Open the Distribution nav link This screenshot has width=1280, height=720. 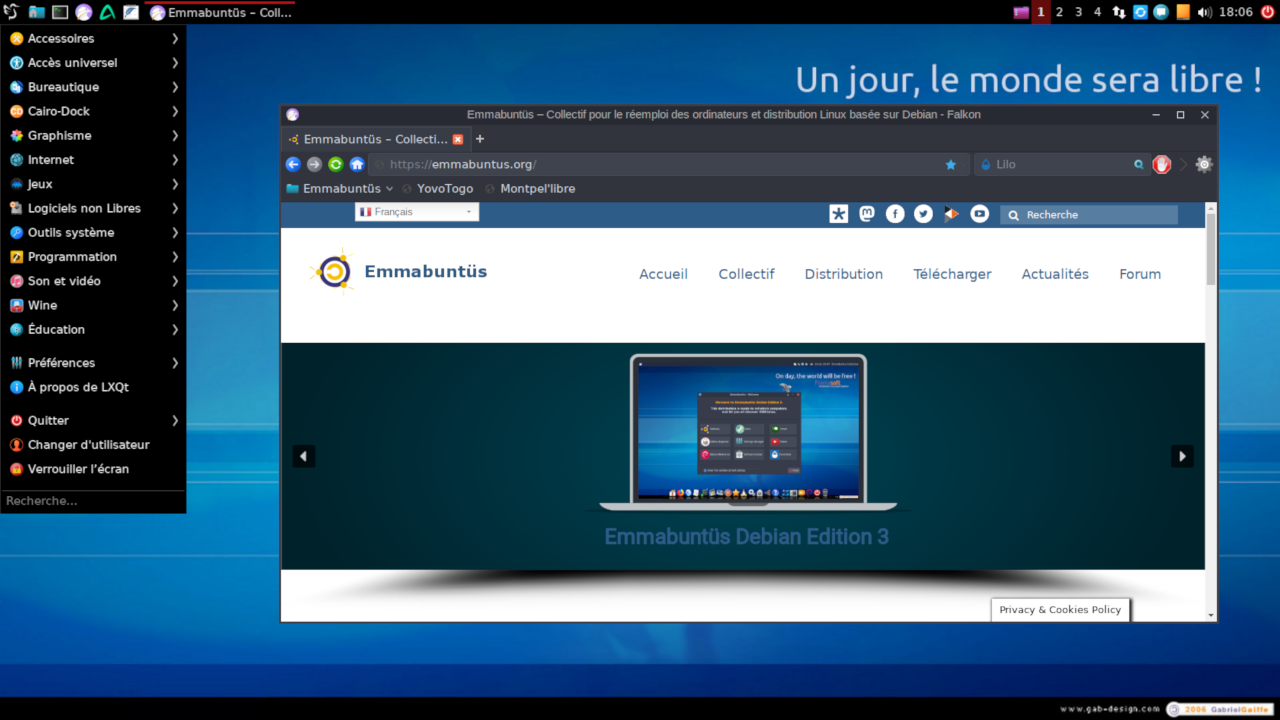click(844, 274)
